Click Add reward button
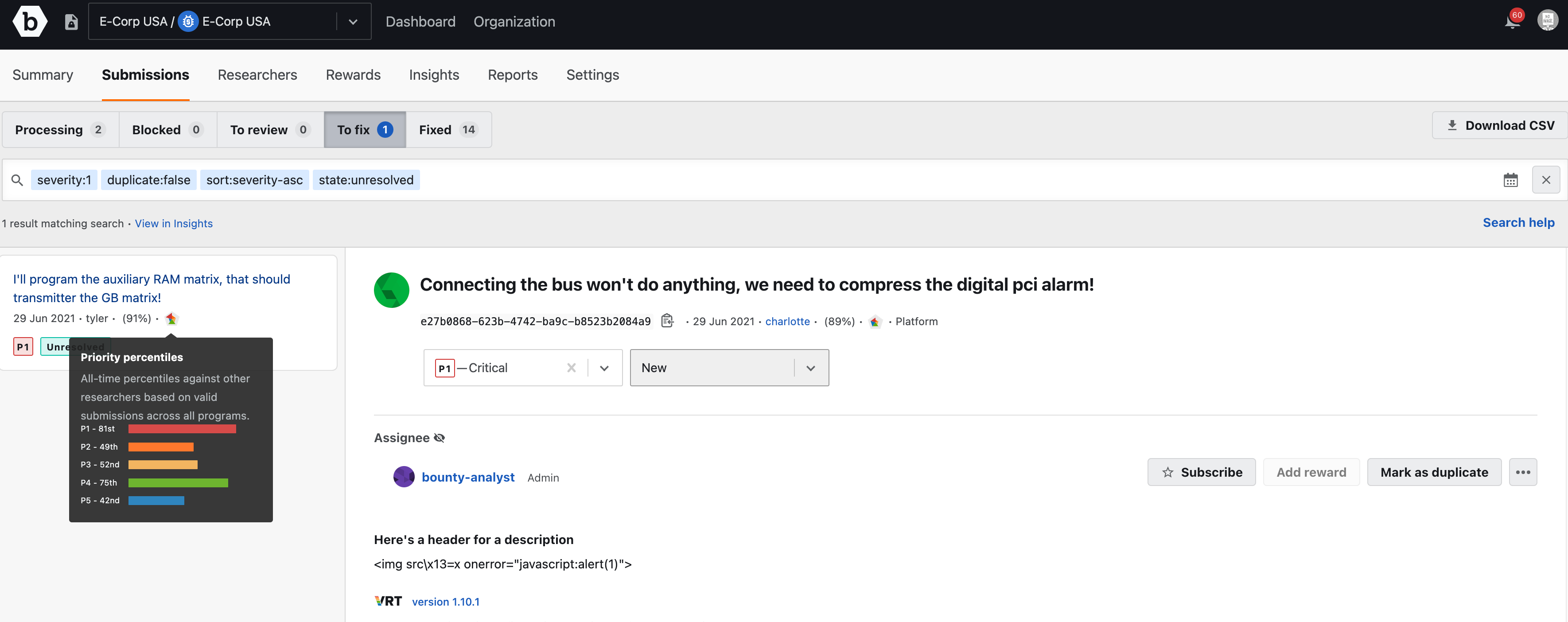1568x622 pixels. [1310, 471]
